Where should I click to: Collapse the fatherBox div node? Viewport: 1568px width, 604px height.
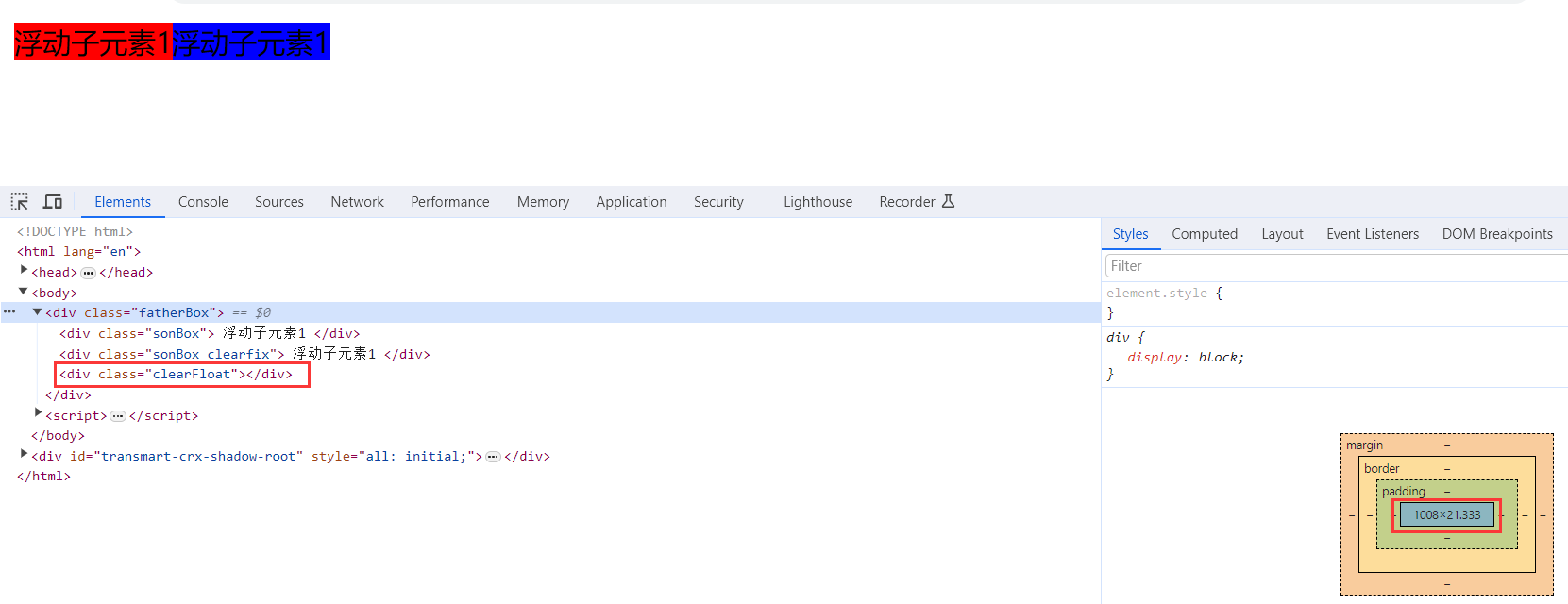(x=38, y=312)
